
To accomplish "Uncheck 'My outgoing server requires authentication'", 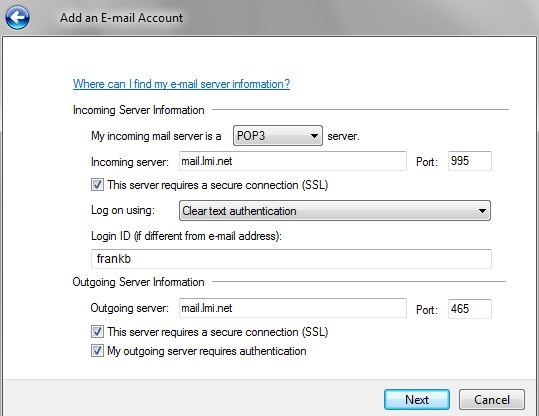I will click(x=97, y=351).
